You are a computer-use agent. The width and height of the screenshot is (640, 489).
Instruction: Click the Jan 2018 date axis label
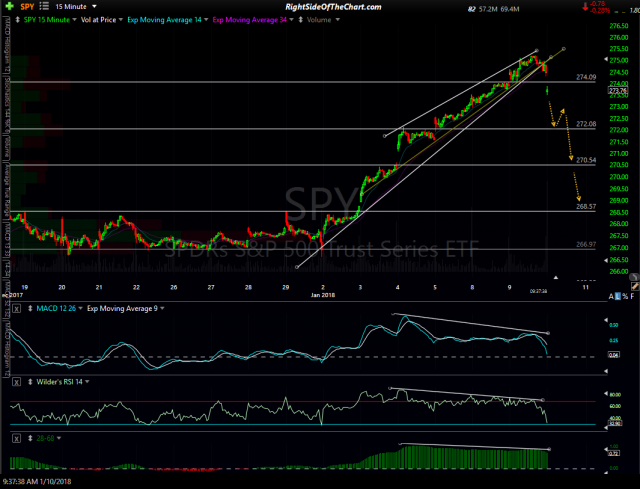tap(322, 295)
